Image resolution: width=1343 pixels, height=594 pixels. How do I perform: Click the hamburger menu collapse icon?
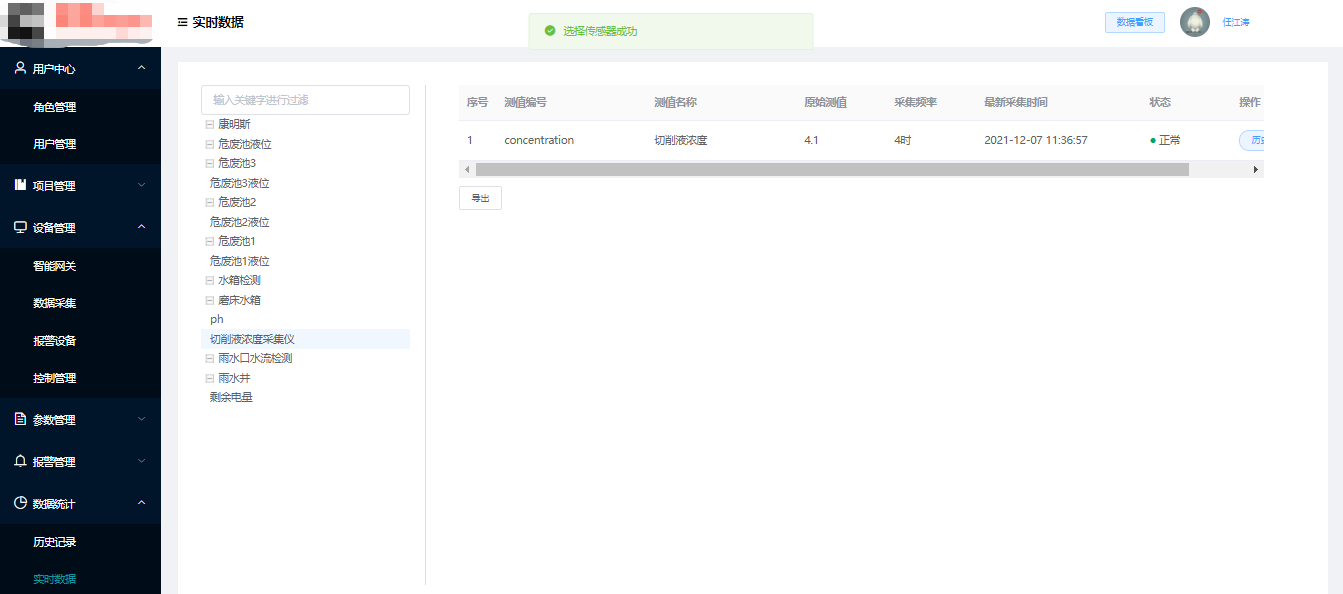point(182,22)
